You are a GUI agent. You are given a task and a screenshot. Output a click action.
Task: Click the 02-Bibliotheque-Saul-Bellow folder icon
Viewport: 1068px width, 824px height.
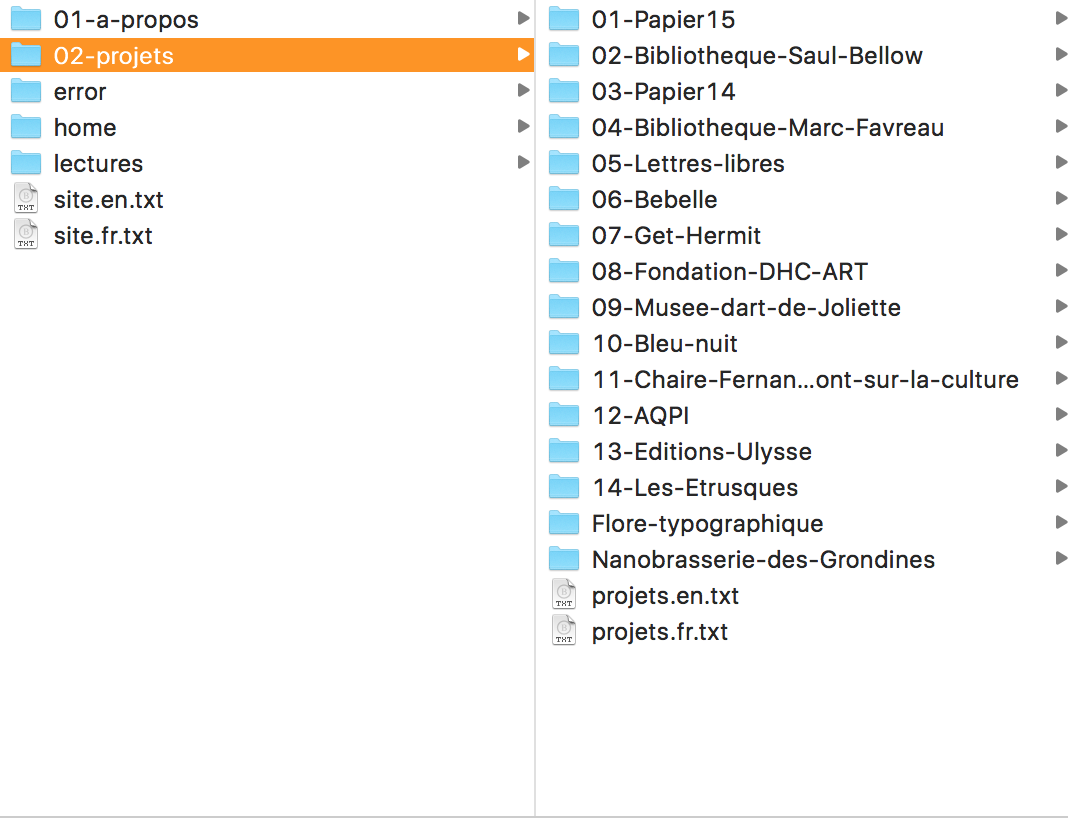pyautogui.click(x=564, y=55)
